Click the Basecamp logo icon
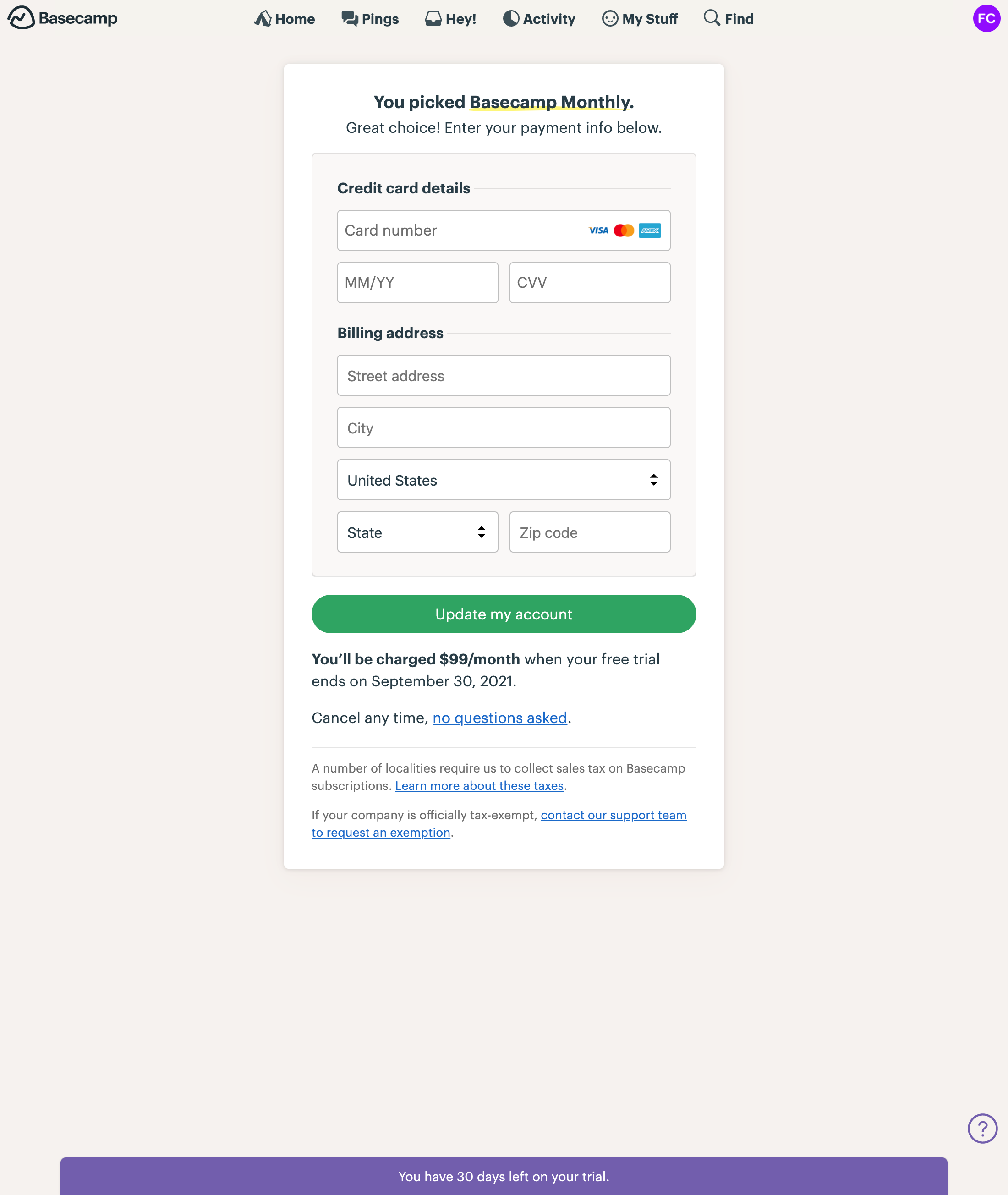The height and width of the screenshot is (1195, 1008). 21,18
